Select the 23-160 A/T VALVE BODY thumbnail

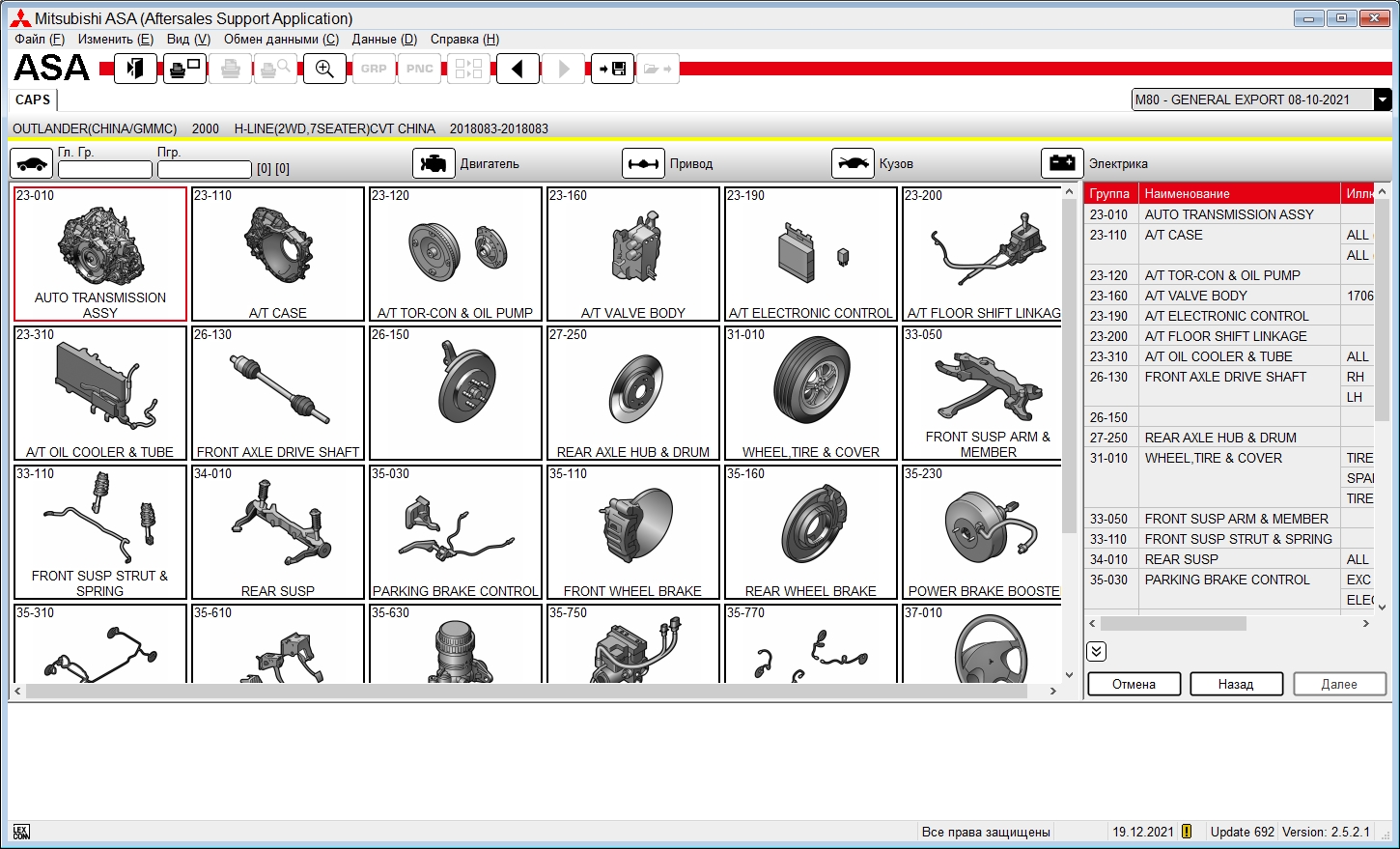[x=633, y=254]
